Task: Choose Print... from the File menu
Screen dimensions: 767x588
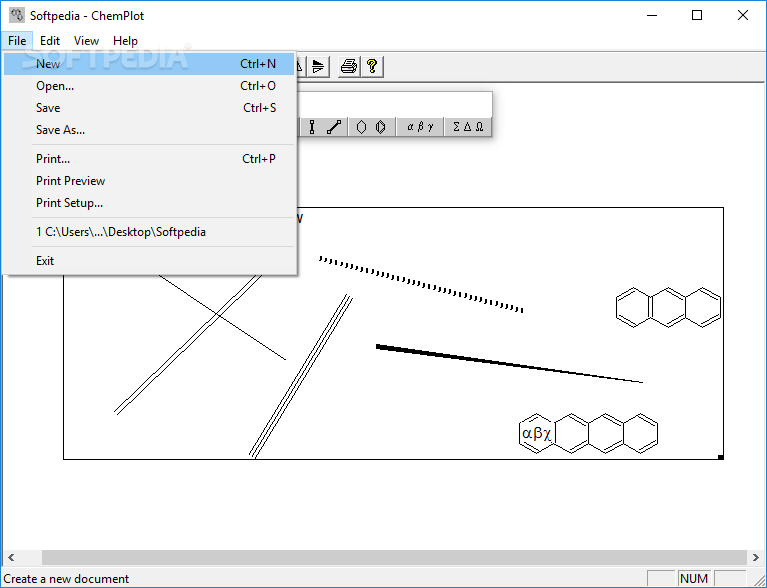Action: coord(149,159)
